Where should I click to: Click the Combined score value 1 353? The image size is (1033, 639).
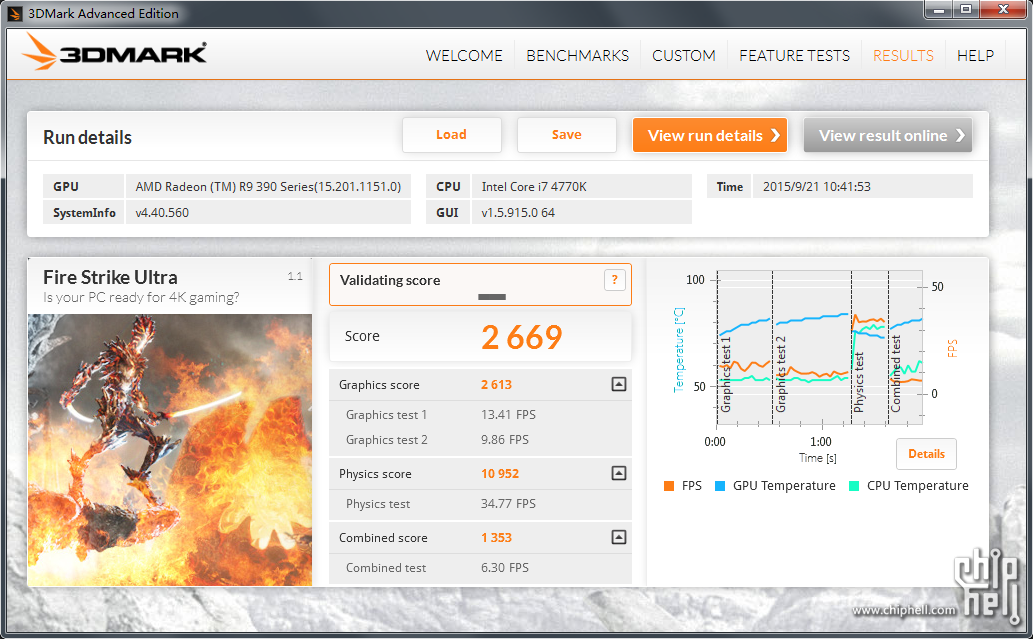pyautogui.click(x=496, y=538)
